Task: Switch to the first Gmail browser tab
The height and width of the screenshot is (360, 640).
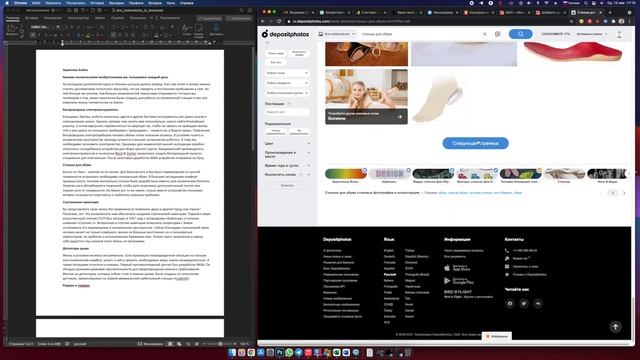Action: [x=299, y=13]
